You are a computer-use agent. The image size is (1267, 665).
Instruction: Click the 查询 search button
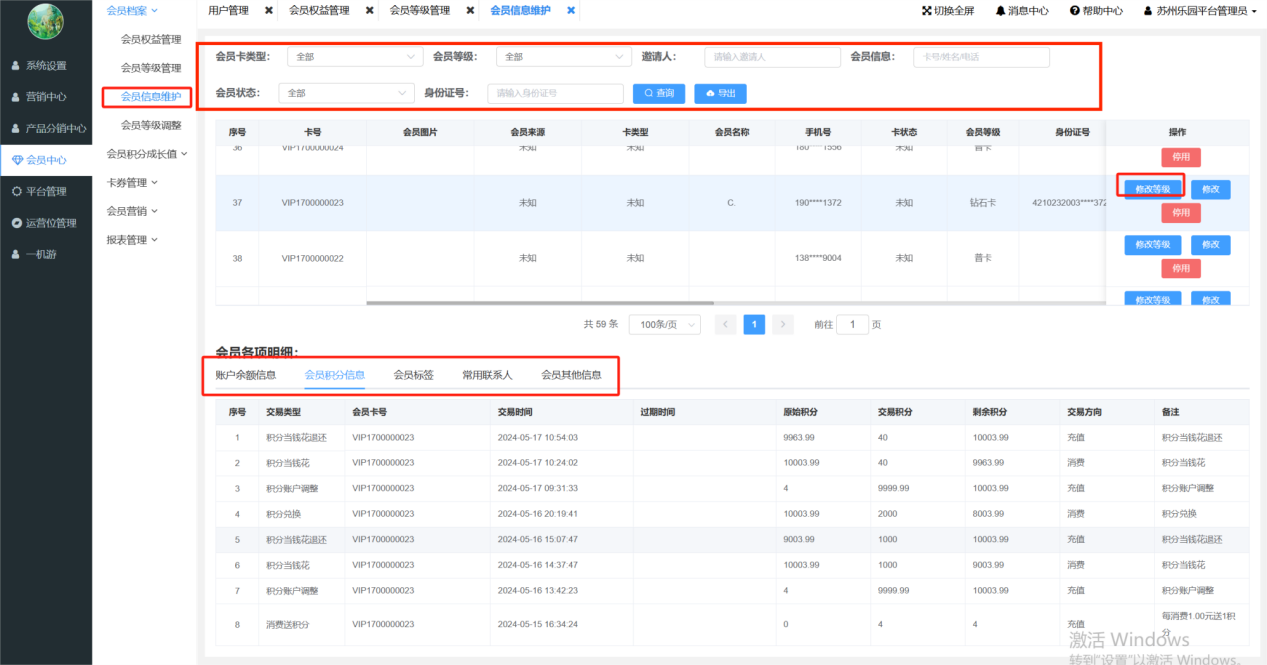pyautogui.click(x=658, y=93)
